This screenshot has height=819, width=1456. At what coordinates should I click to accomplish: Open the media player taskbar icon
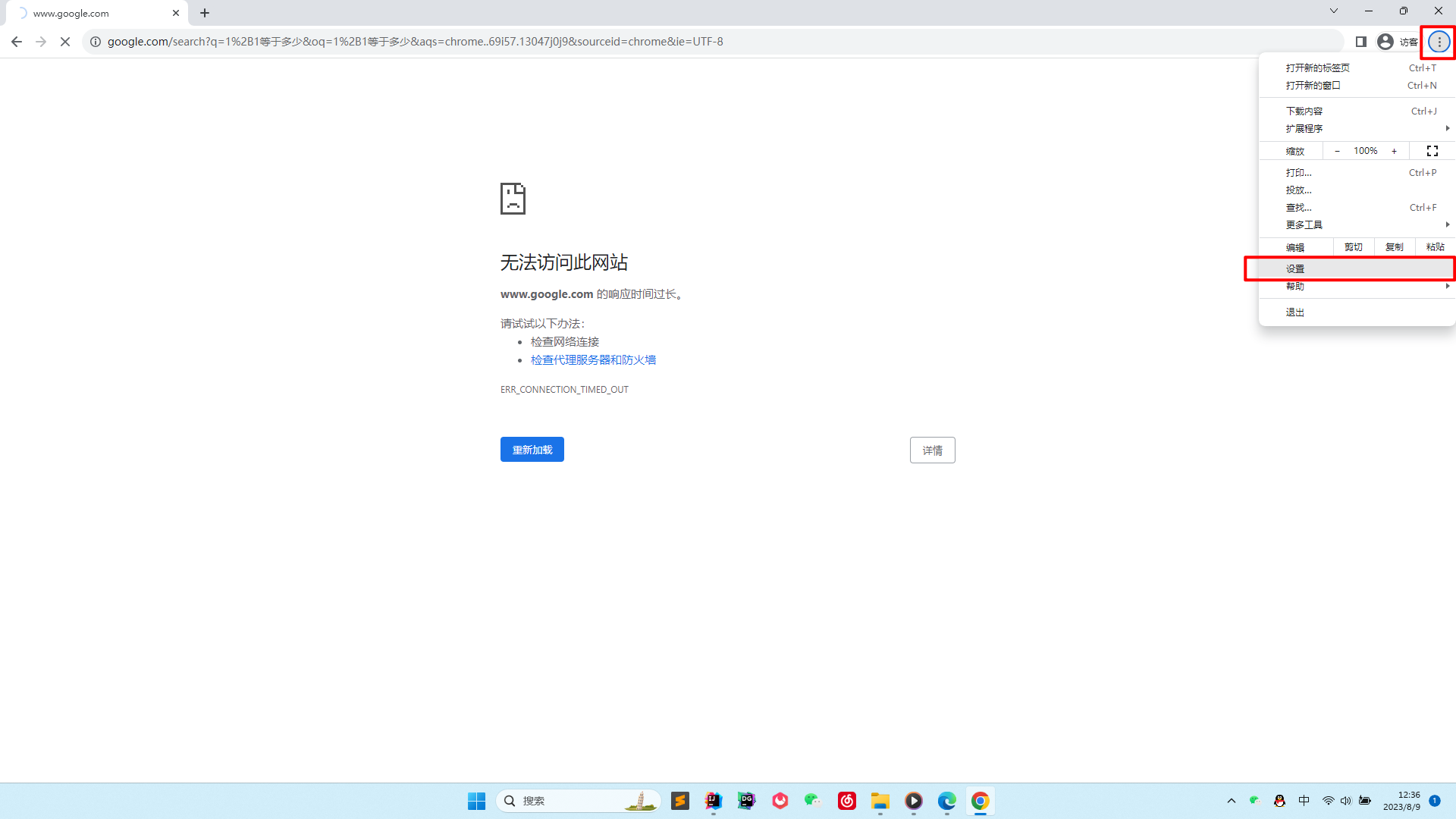tap(914, 801)
